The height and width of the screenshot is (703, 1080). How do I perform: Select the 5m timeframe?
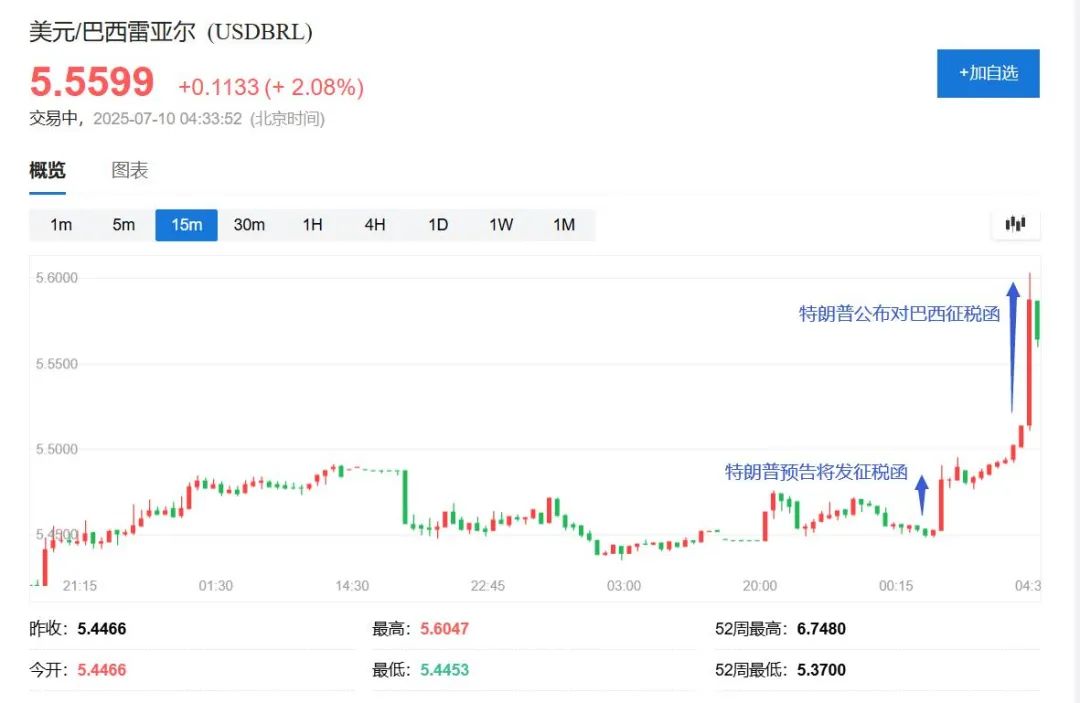pyautogui.click(x=123, y=225)
